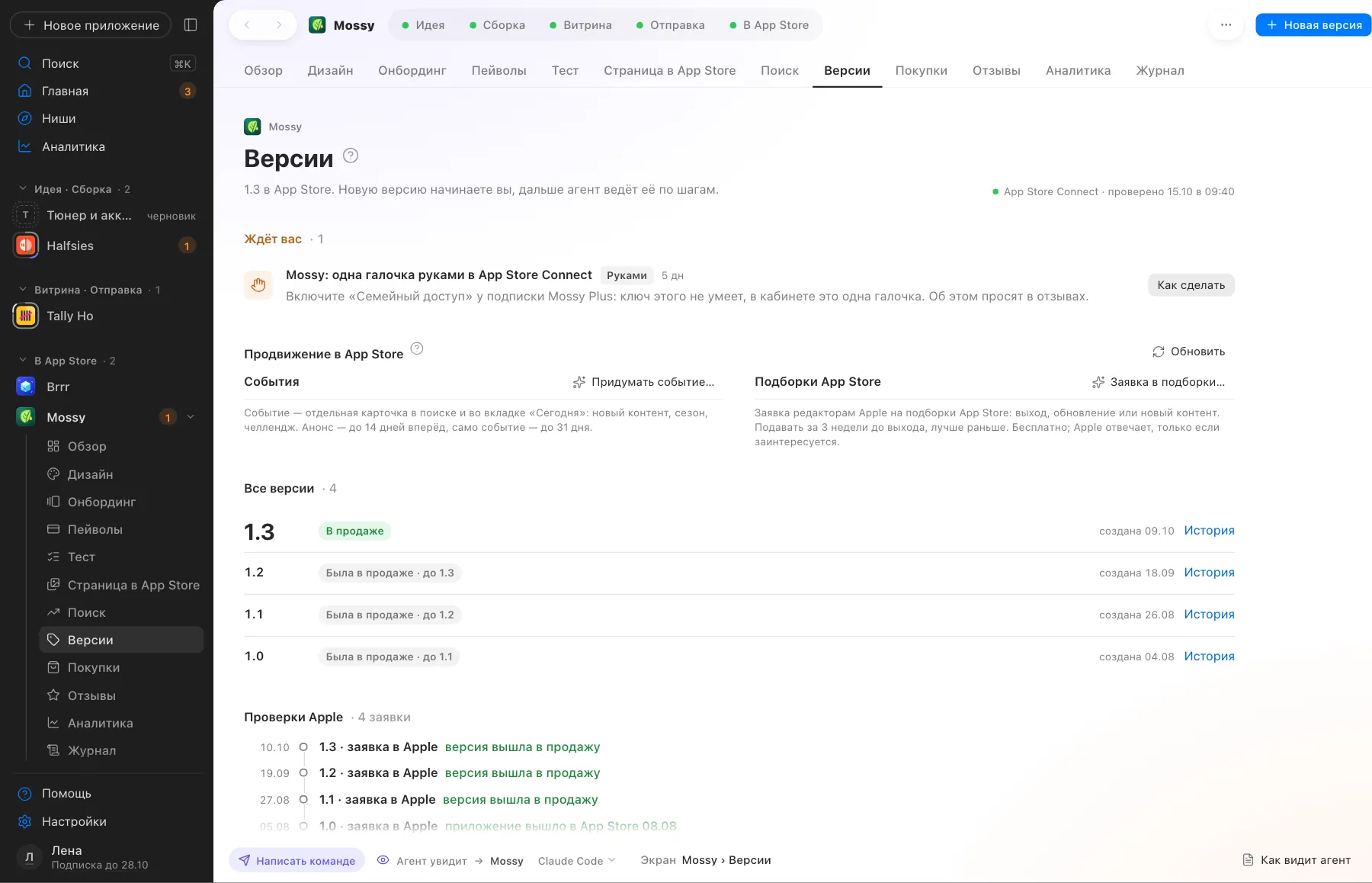Open the three-dots more menu
The image size is (1372, 883).
pos(1226,25)
